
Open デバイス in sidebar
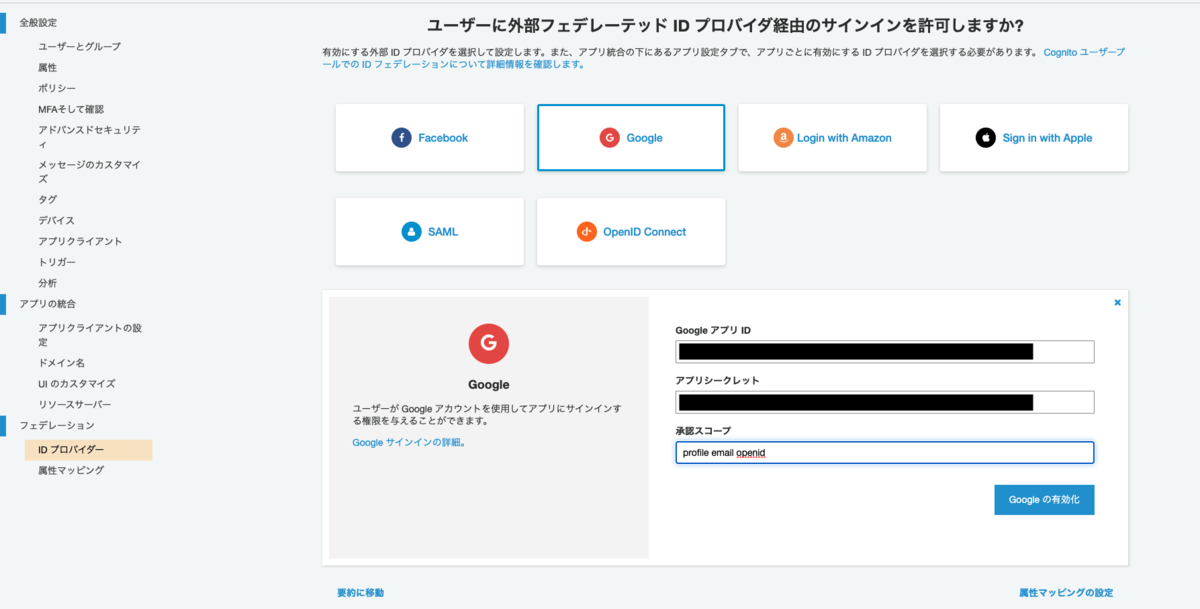56,220
